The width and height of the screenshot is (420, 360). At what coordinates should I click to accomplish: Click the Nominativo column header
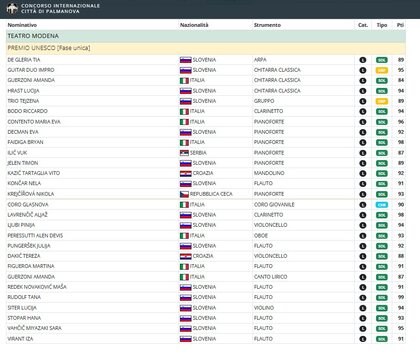[x=22, y=25]
